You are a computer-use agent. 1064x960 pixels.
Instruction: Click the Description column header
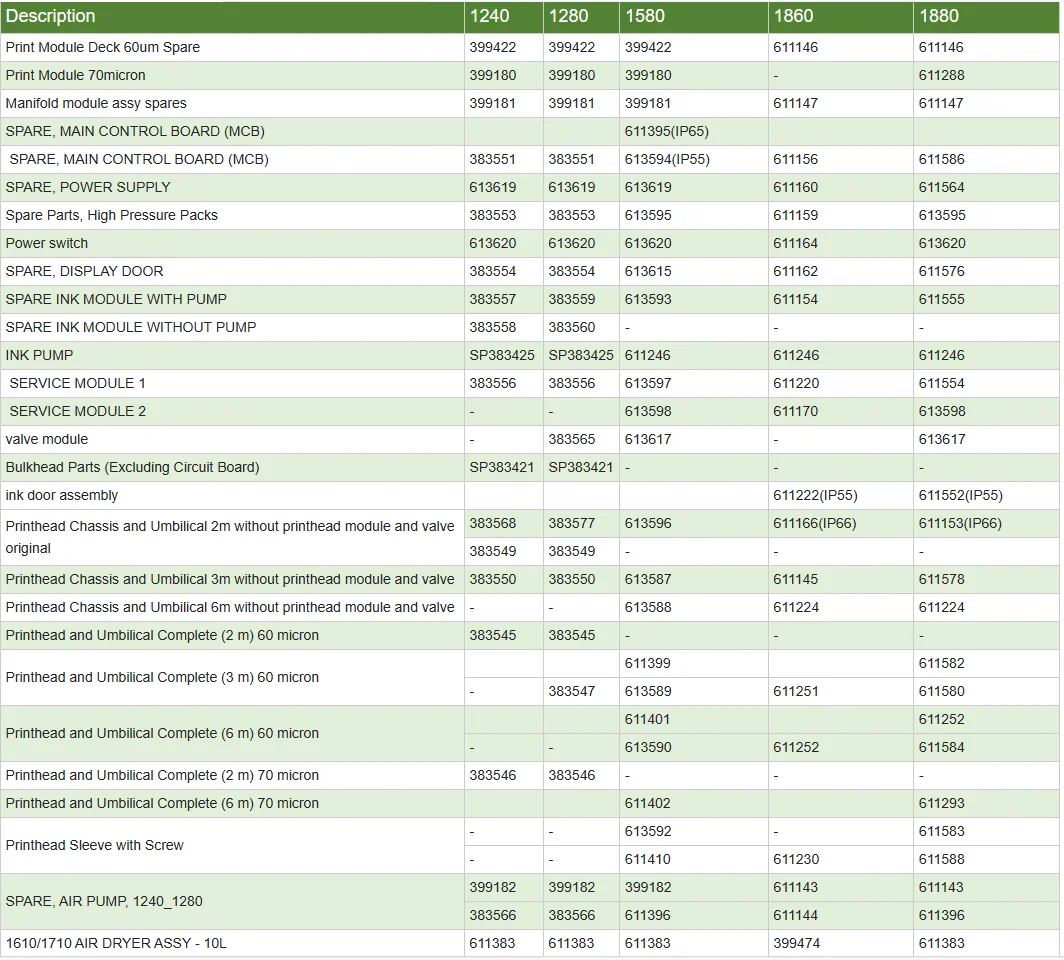pos(51,16)
